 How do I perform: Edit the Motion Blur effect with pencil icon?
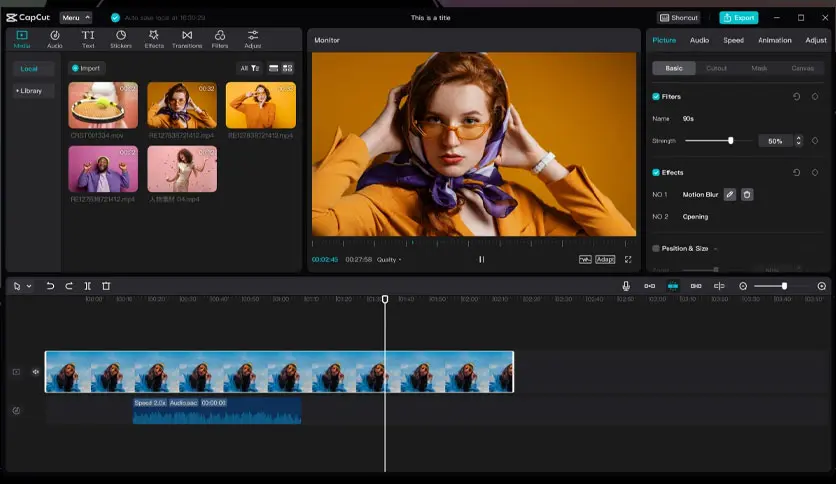(x=730, y=194)
